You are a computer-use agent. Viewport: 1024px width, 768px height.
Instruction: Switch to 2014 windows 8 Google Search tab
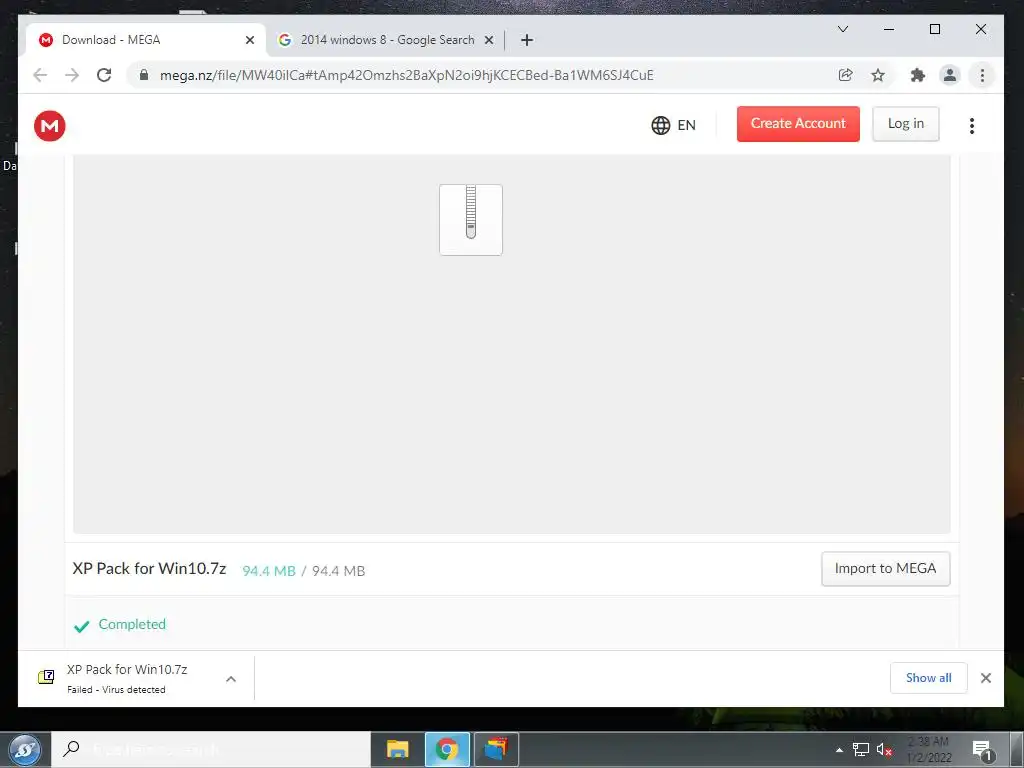387,40
